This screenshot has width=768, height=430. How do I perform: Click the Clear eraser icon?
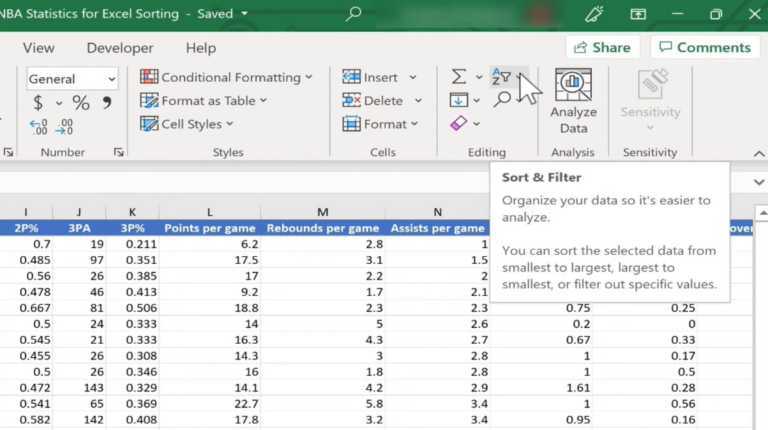click(458, 124)
